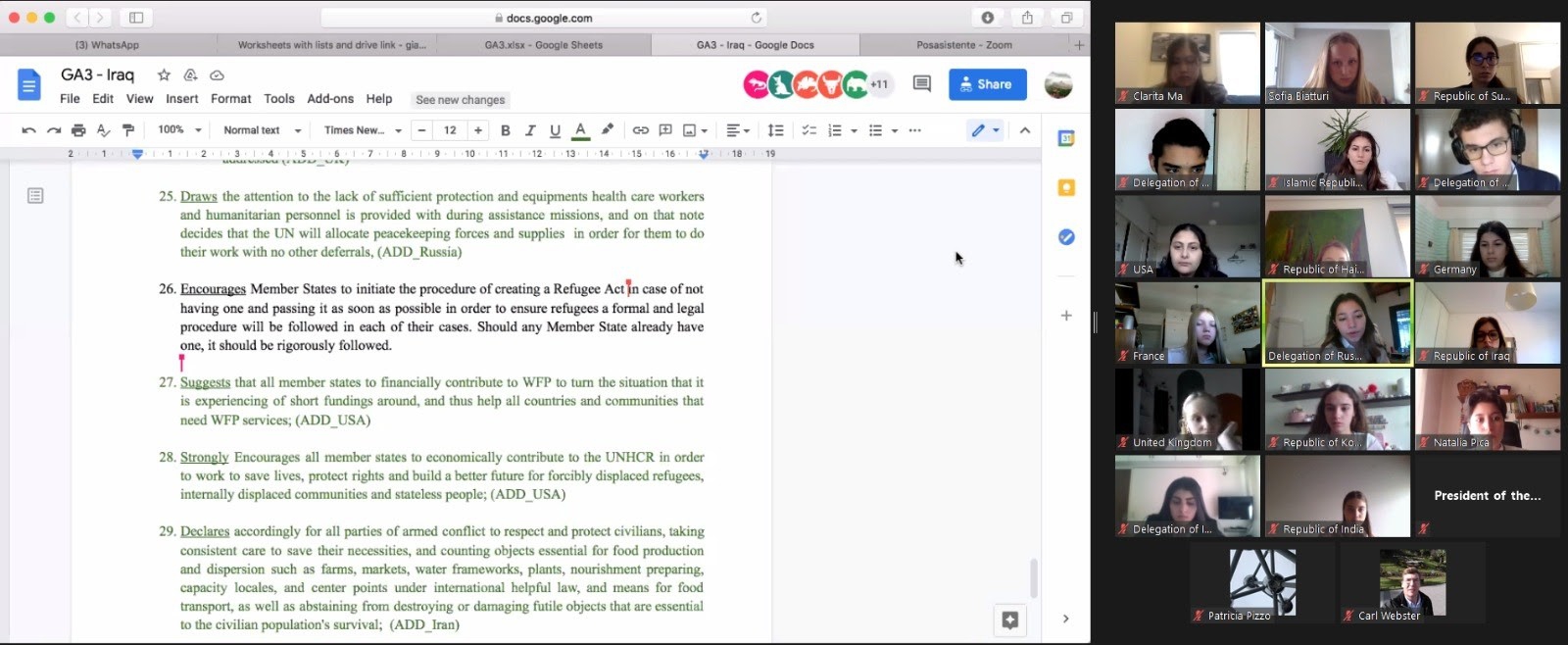Increase font size with plus button

pyautogui.click(x=478, y=130)
